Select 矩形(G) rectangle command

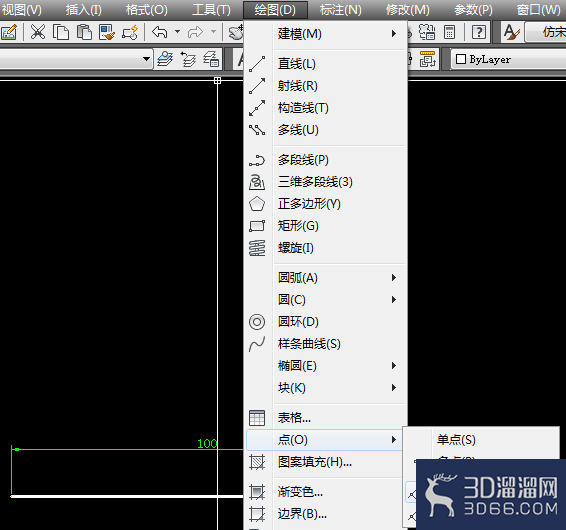point(326,226)
